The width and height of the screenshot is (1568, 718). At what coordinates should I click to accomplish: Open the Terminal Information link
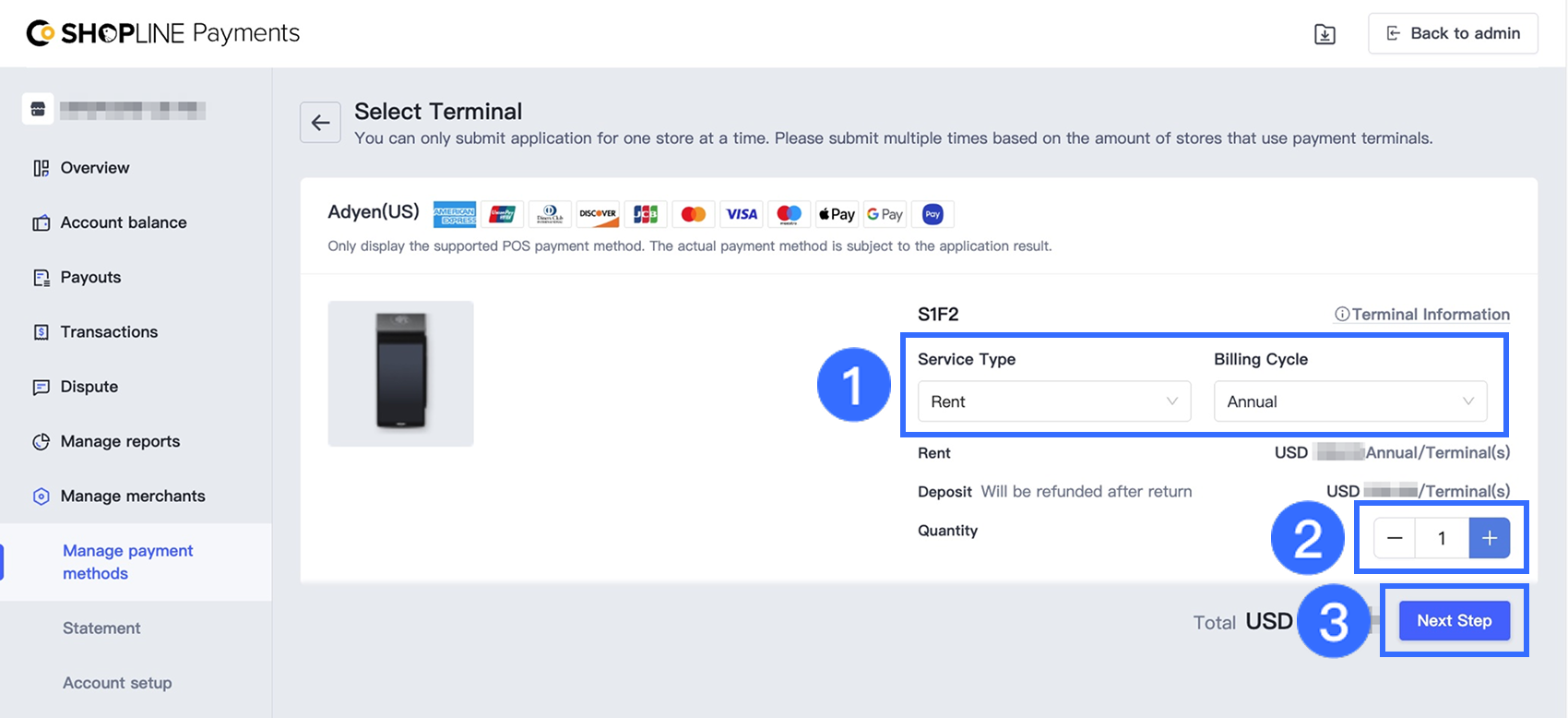(x=1422, y=315)
